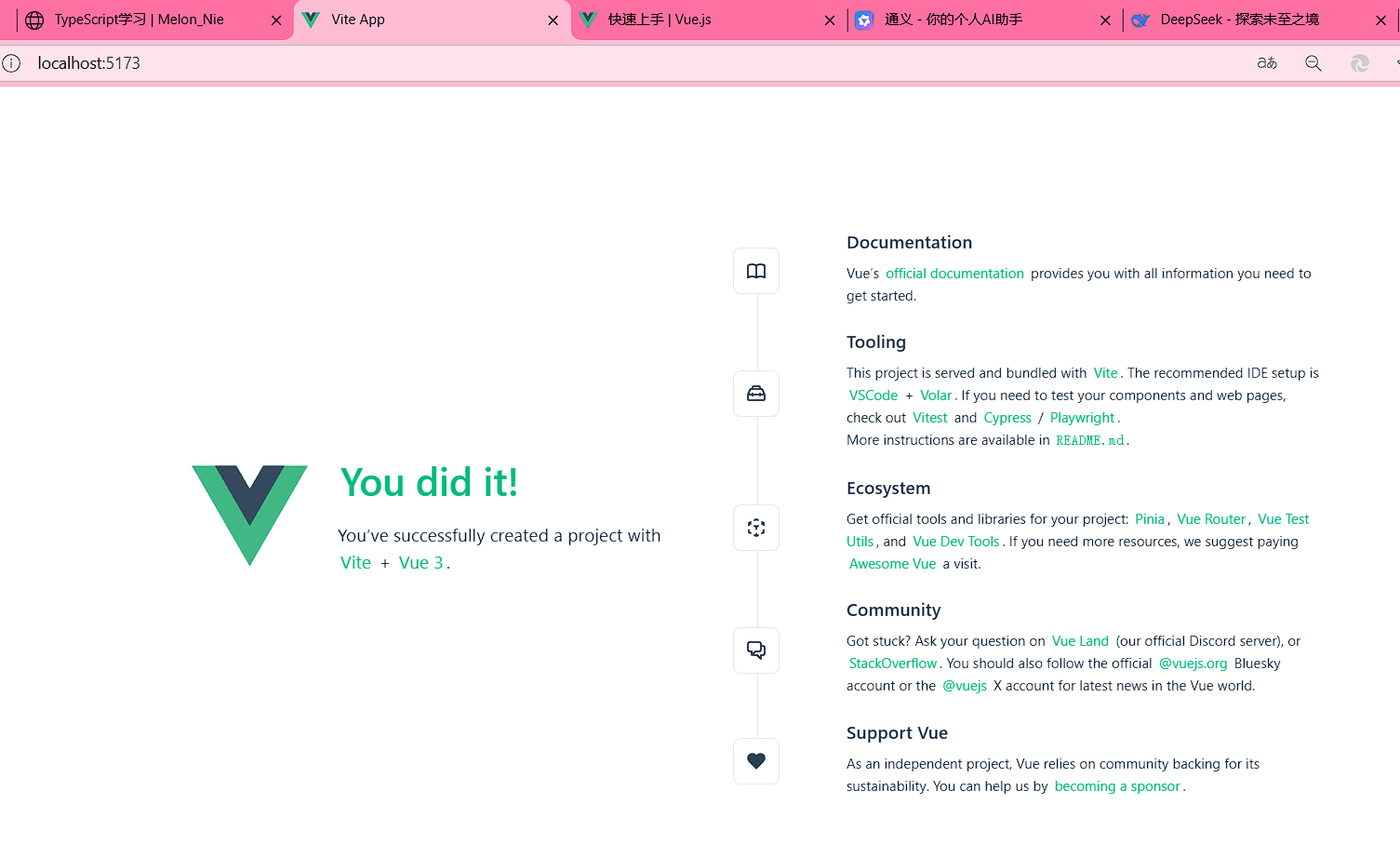Open the VSCode link

873,396
